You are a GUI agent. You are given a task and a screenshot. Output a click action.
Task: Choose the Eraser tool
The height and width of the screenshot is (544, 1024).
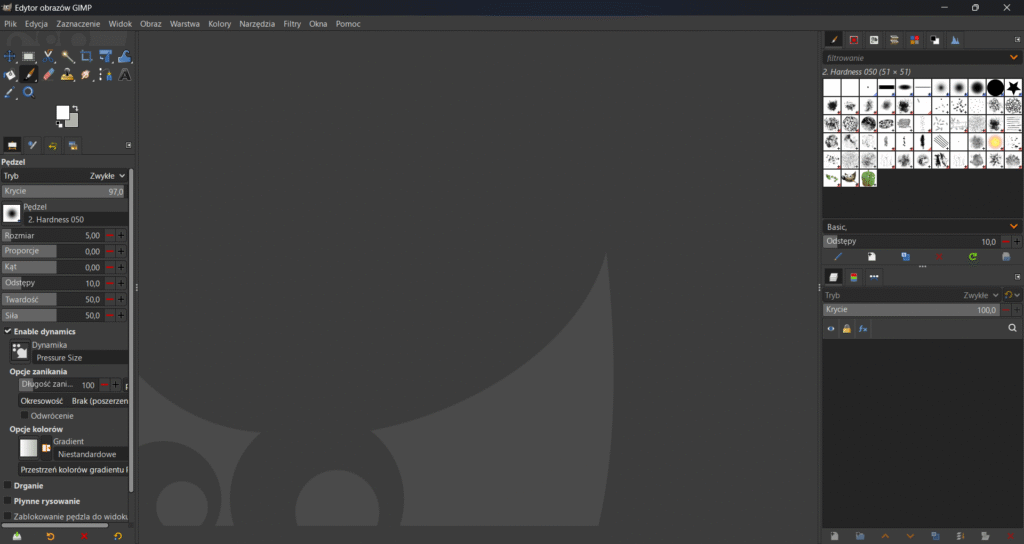coord(48,74)
